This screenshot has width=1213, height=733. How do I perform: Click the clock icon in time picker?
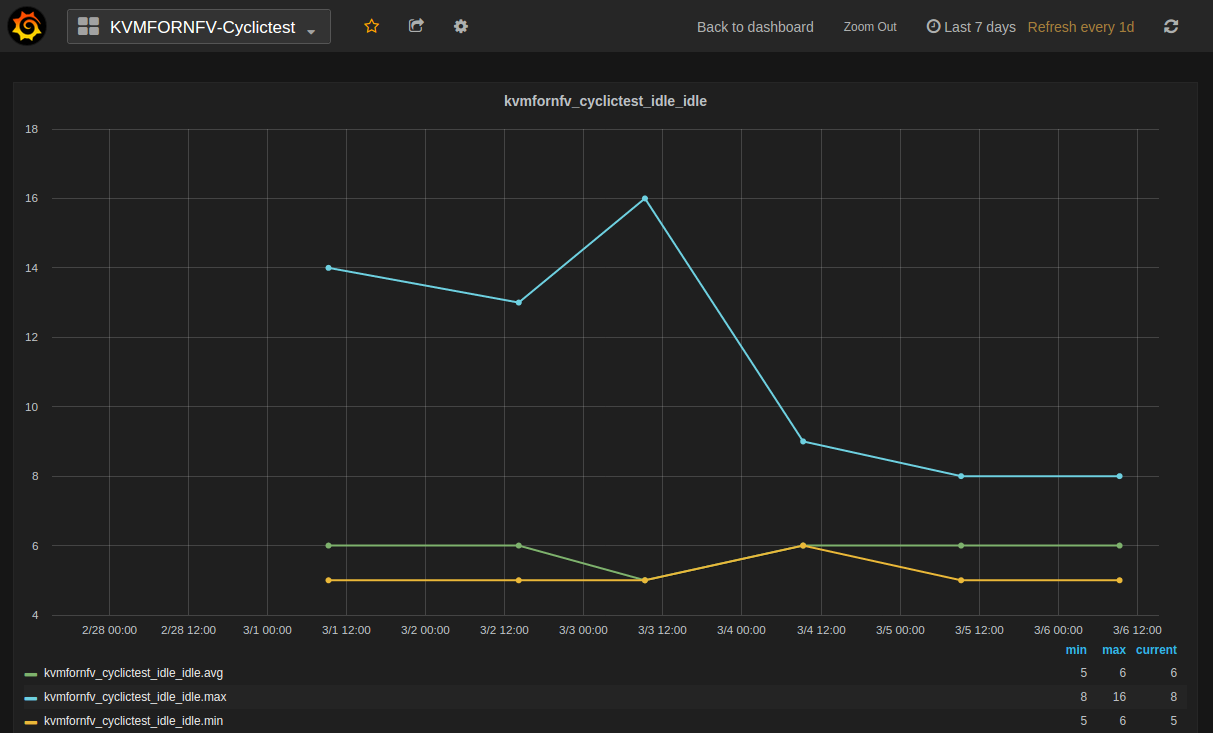pos(933,27)
